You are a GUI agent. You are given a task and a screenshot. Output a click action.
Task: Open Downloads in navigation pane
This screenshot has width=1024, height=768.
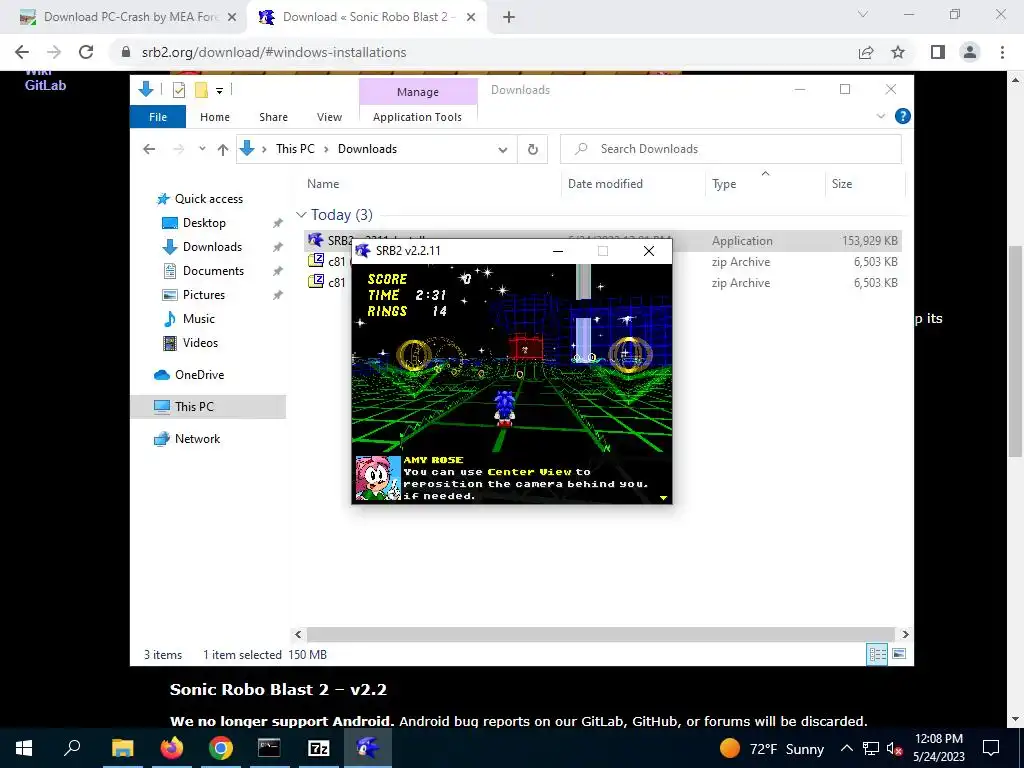pyautogui.click(x=212, y=247)
